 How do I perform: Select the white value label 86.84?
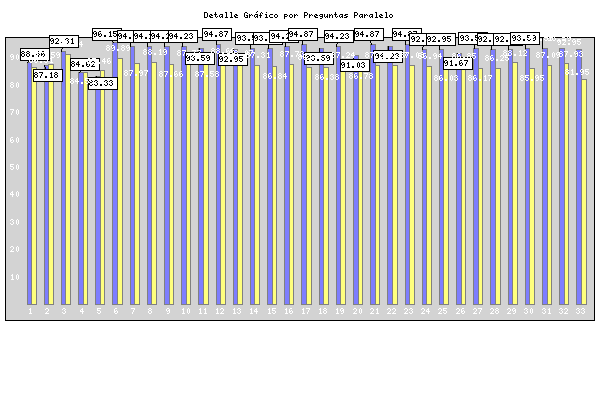click(x=274, y=76)
